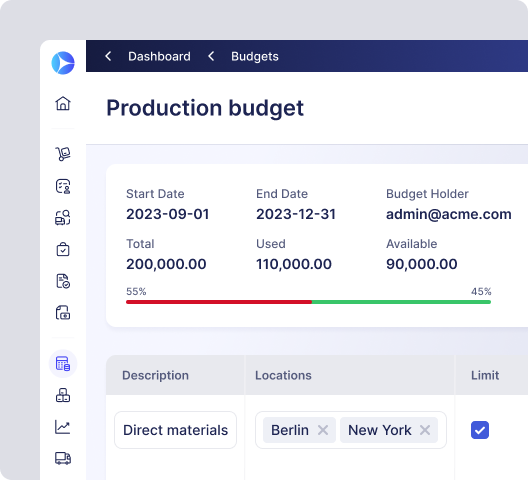Open the stacked boxes inventory sidebar icon
Image resolution: width=528 pixels, height=480 pixels.
click(x=63, y=395)
